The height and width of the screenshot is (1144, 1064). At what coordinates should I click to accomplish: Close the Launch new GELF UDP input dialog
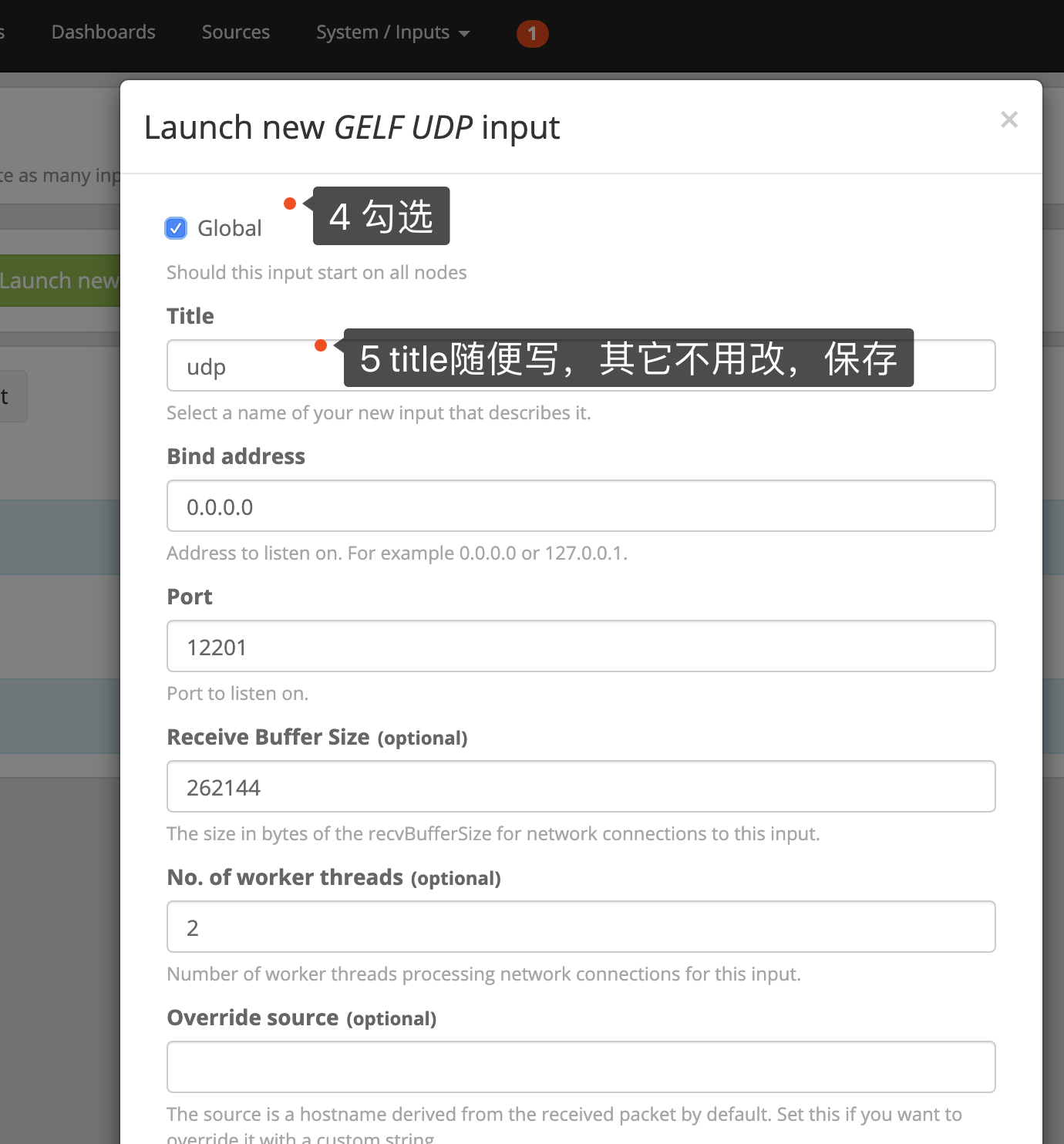pyautogui.click(x=1008, y=119)
